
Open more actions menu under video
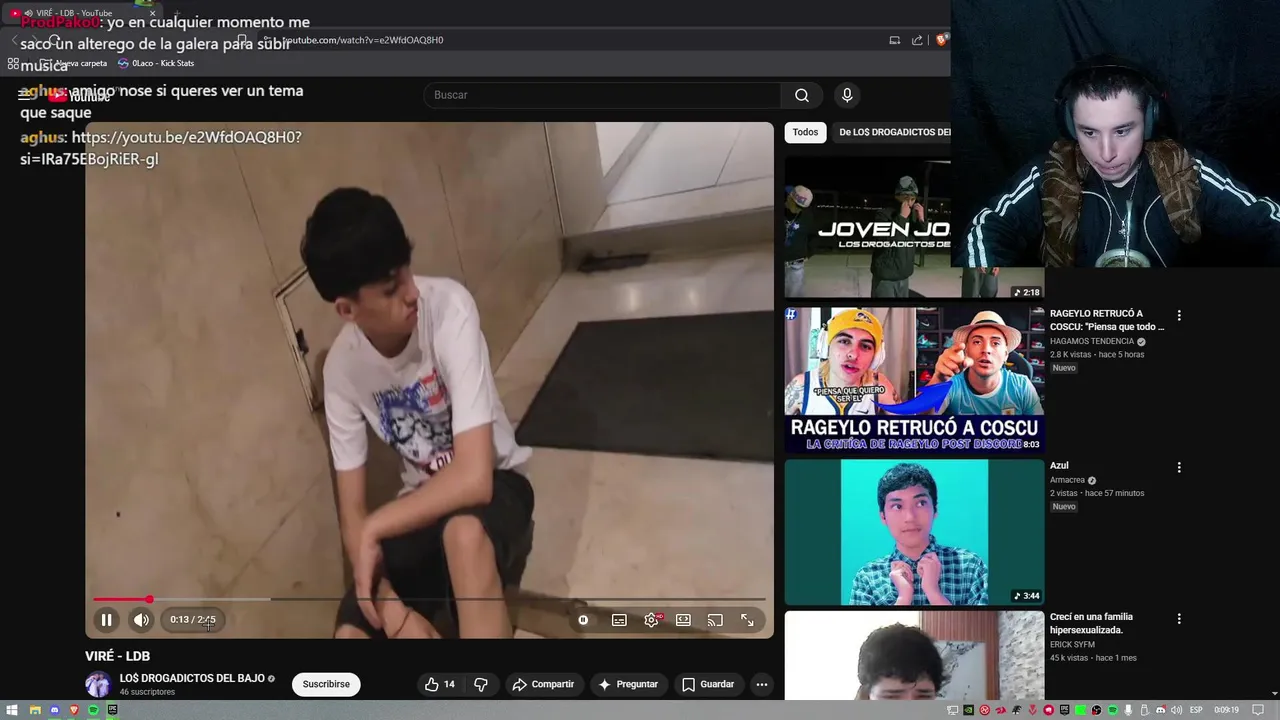(762, 684)
